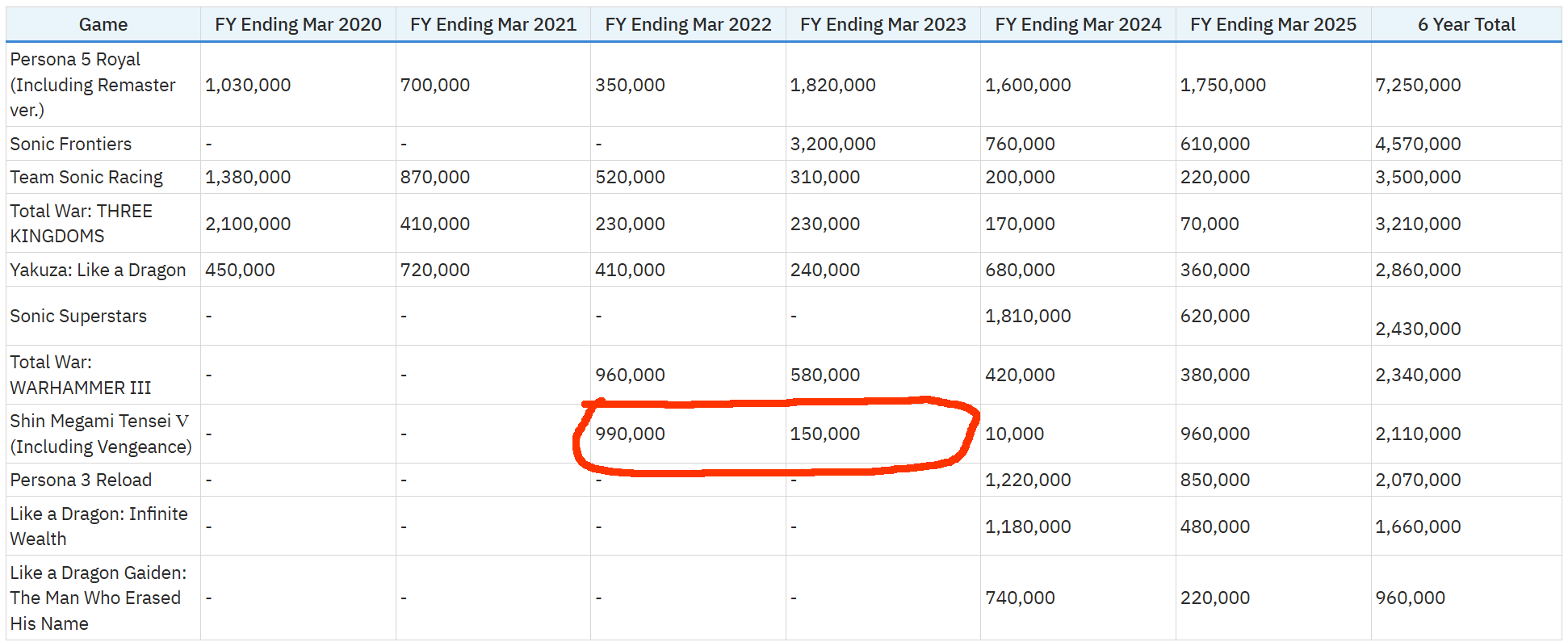Viewport: 1568px width, 642px height.
Task: Click Shin Megami Tensei V's 2,110,000 total
Action: [1418, 434]
